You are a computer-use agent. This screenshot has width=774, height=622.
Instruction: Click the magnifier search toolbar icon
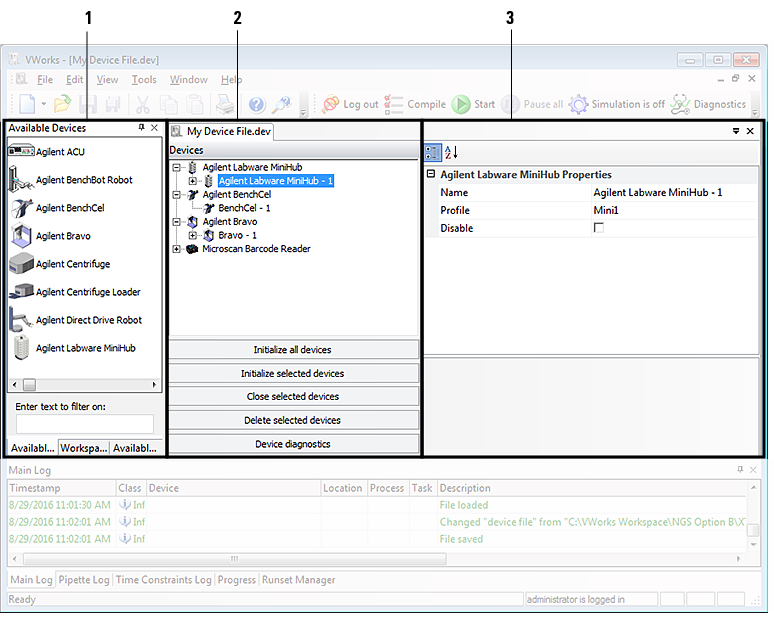[x=282, y=104]
